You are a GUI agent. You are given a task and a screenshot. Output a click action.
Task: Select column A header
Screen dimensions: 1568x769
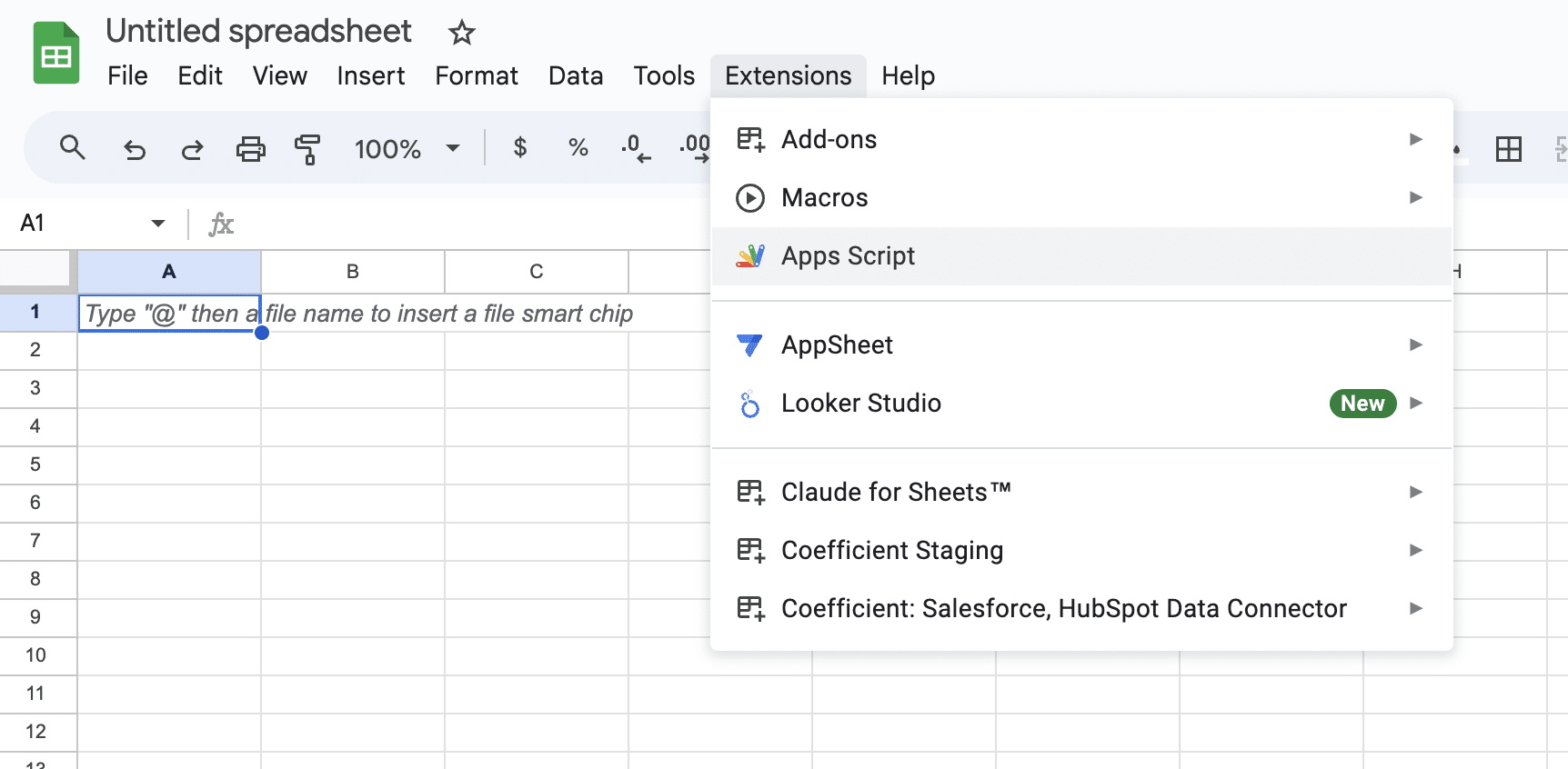(169, 272)
